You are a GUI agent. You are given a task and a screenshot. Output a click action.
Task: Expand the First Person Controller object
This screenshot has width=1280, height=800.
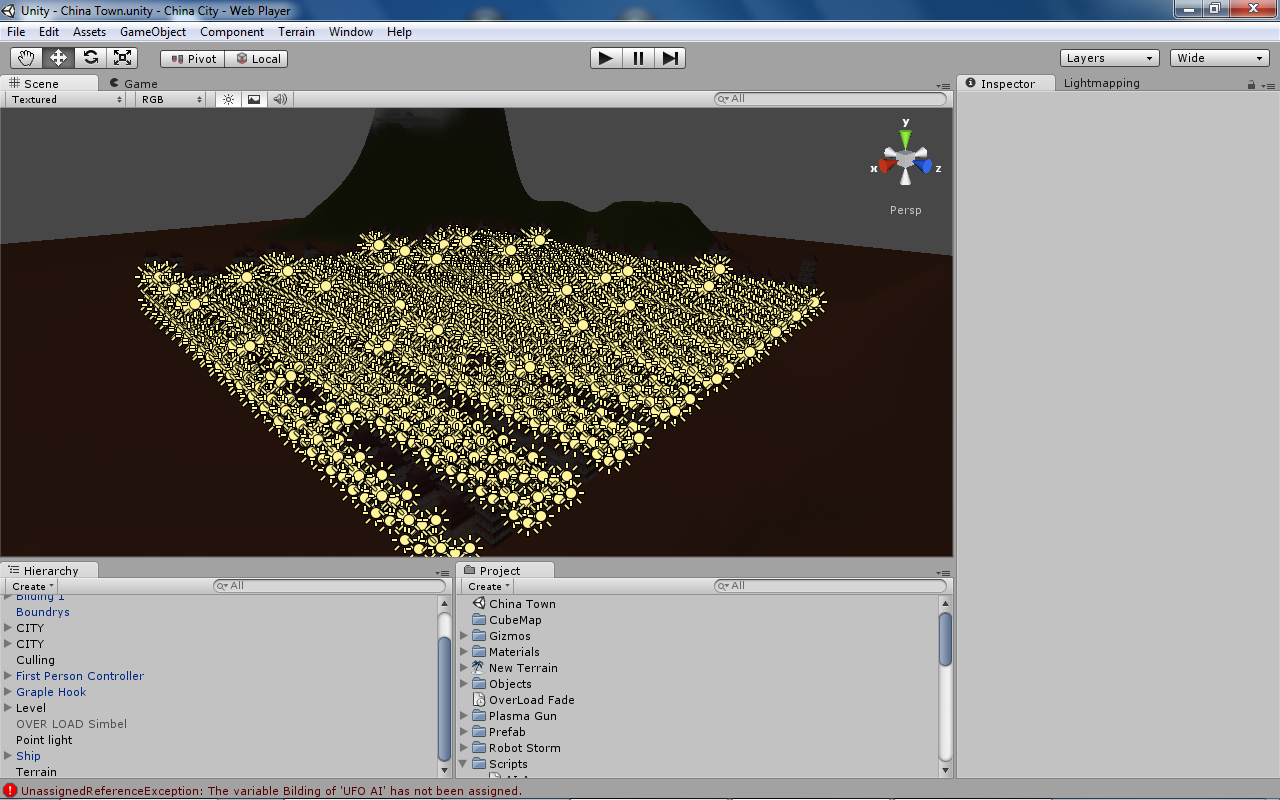pyautogui.click(x=8, y=676)
